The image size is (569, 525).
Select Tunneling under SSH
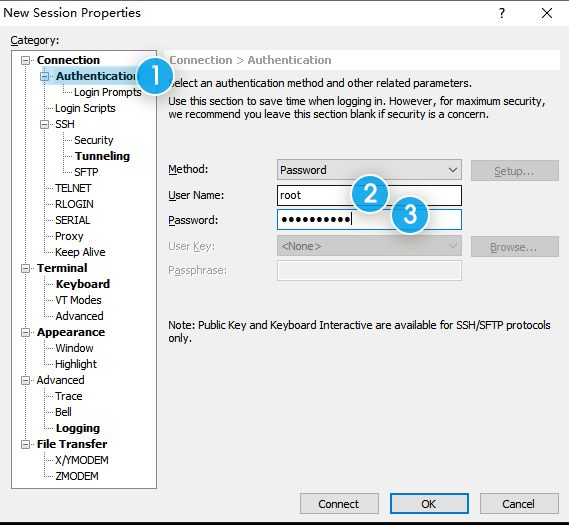(x=102, y=156)
